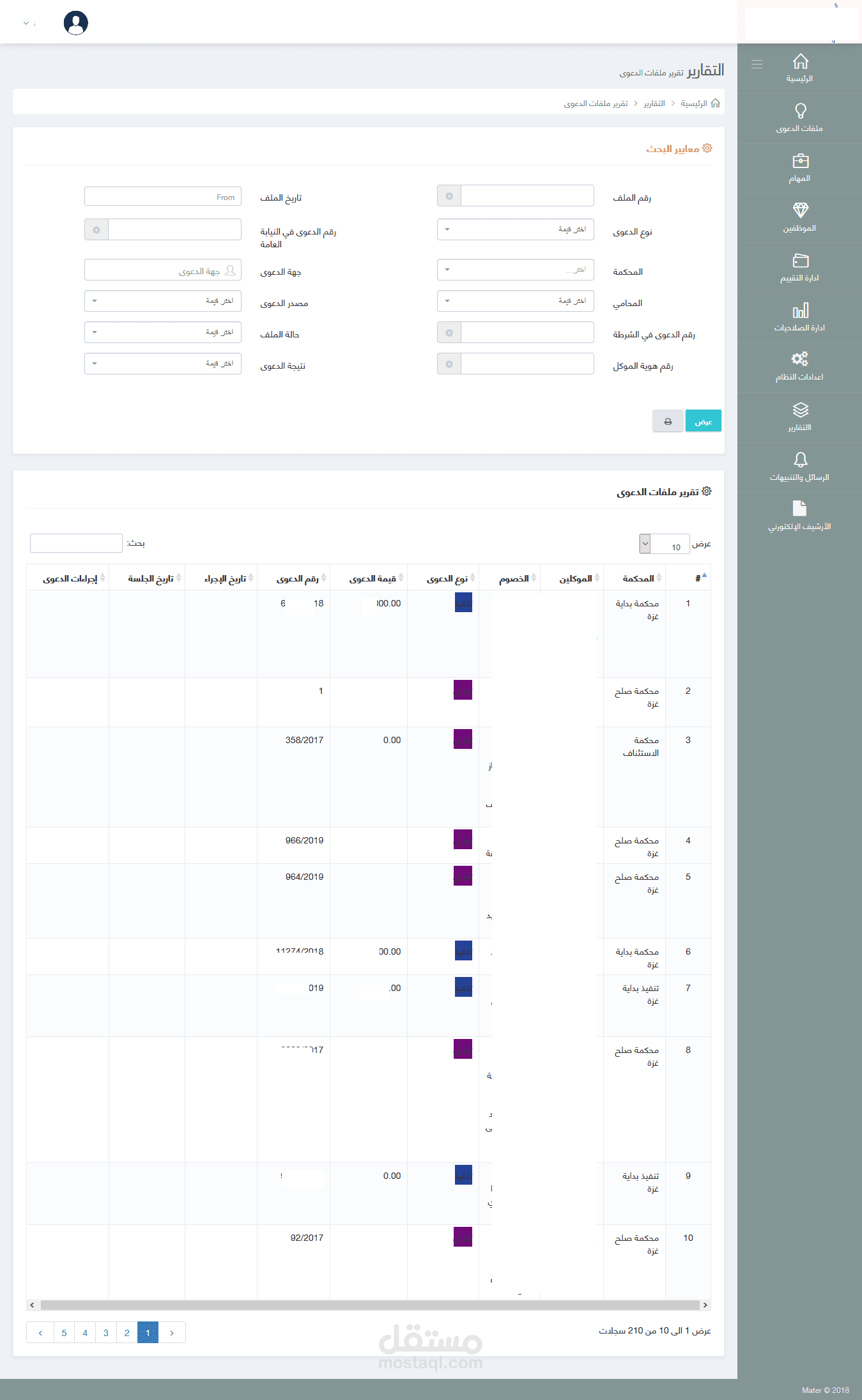The image size is (862, 1400).
Task: Focus the رقم هوية الموكل input
Action: coord(528,364)
